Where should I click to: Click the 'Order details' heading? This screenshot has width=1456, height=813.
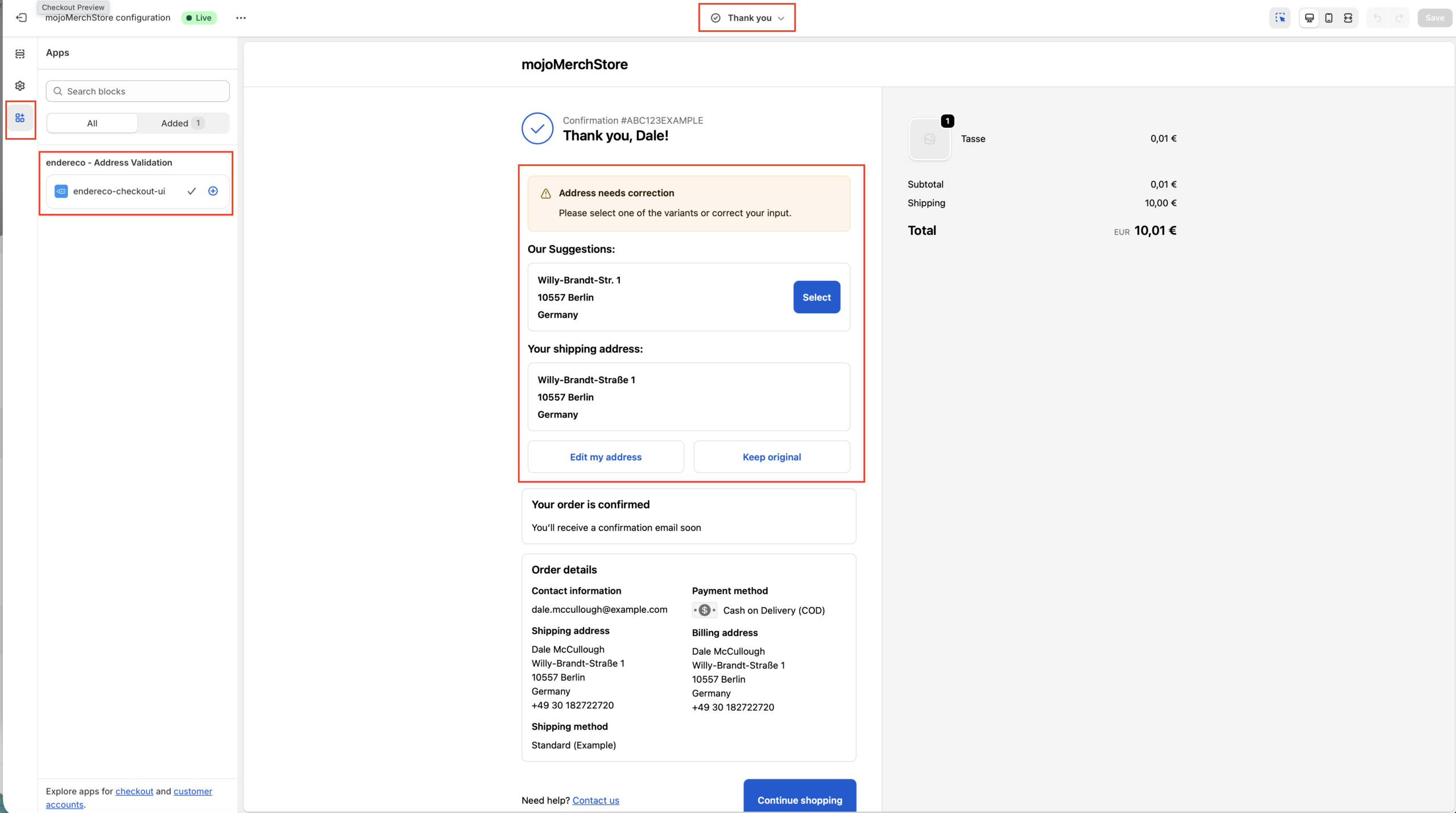(564, 570)
